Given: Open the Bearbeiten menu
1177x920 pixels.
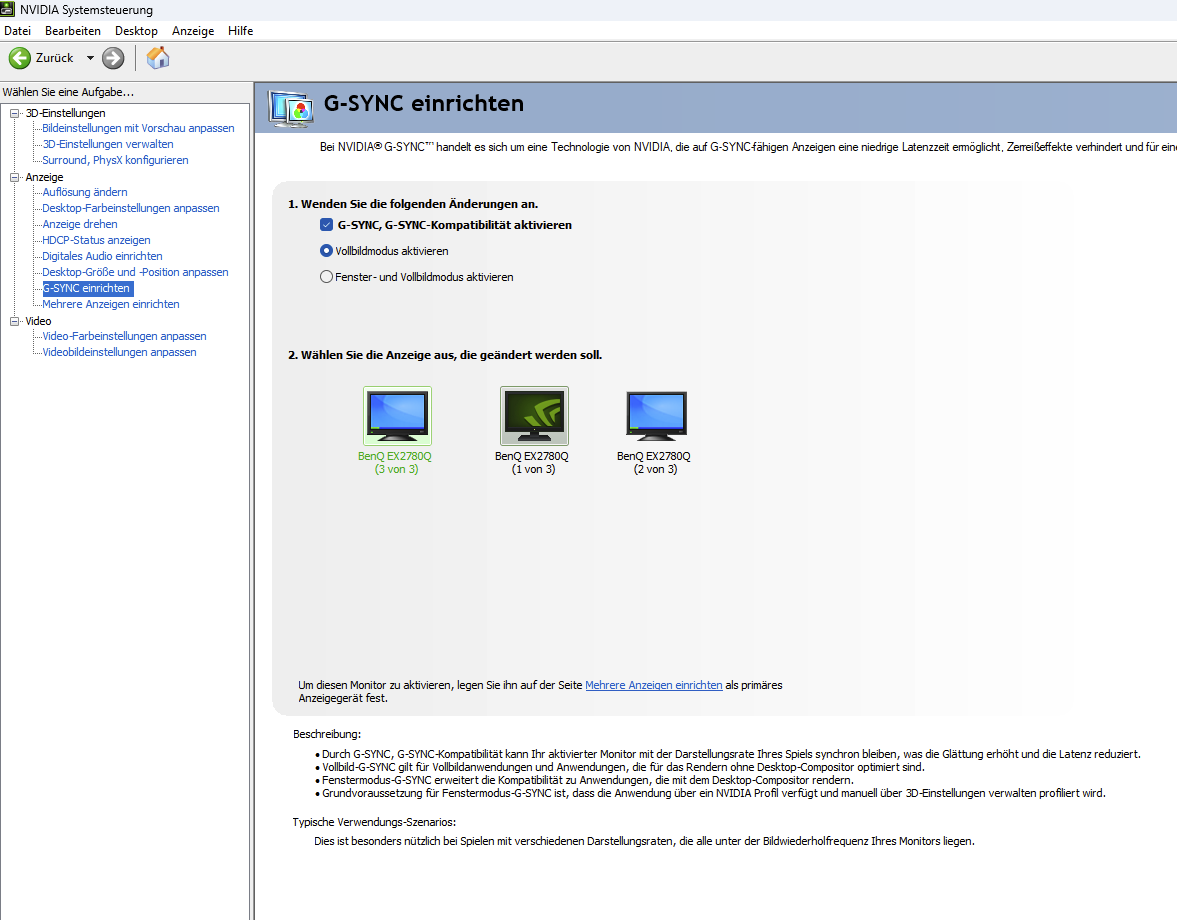Looking at the screenshot, I should (73, 31).
